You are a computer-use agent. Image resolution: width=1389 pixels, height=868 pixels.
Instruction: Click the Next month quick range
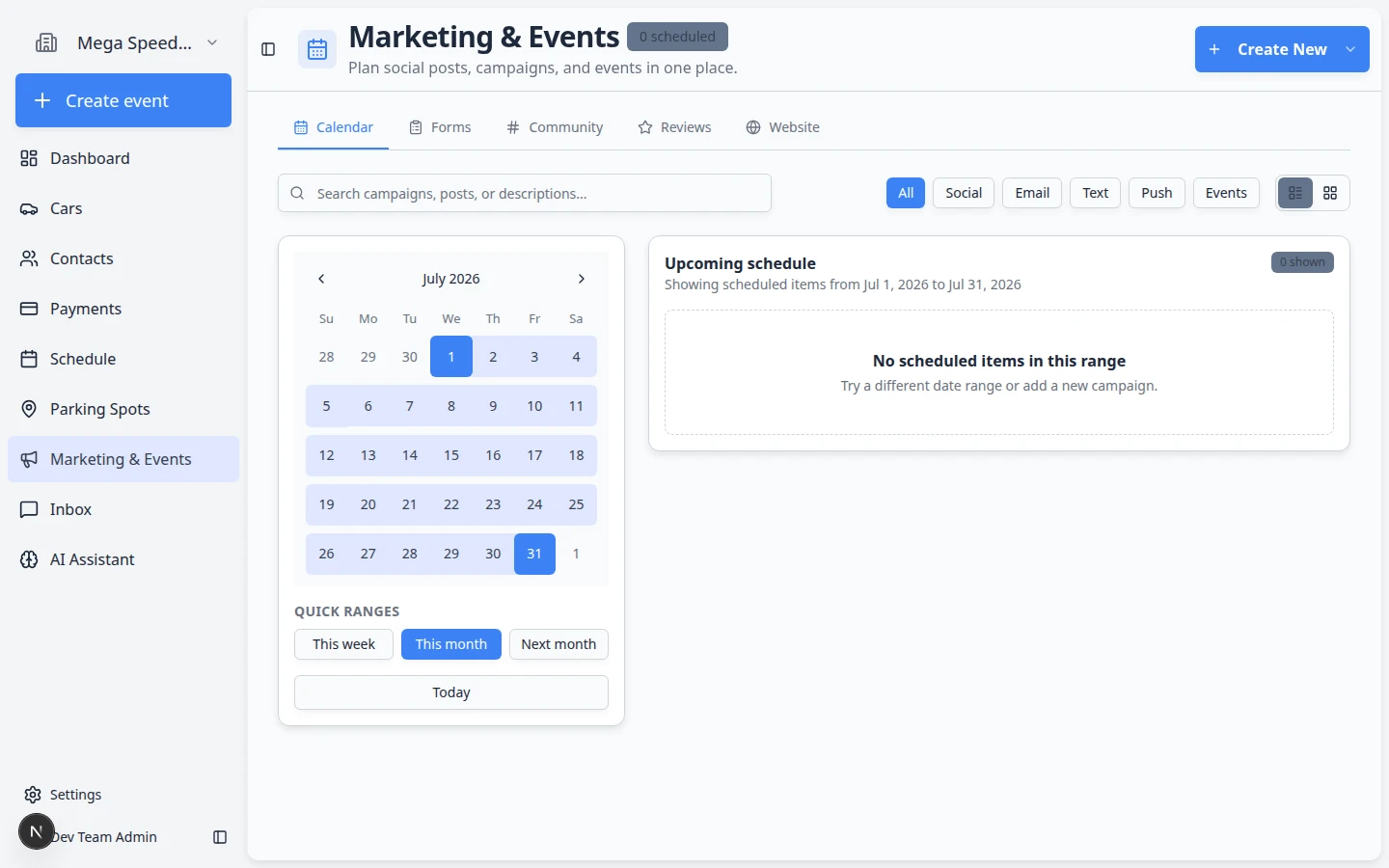point(558,644)
